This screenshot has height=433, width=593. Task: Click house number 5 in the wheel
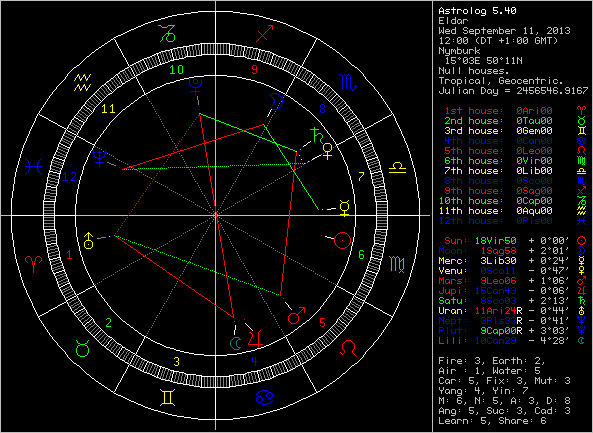pos(322,323)
